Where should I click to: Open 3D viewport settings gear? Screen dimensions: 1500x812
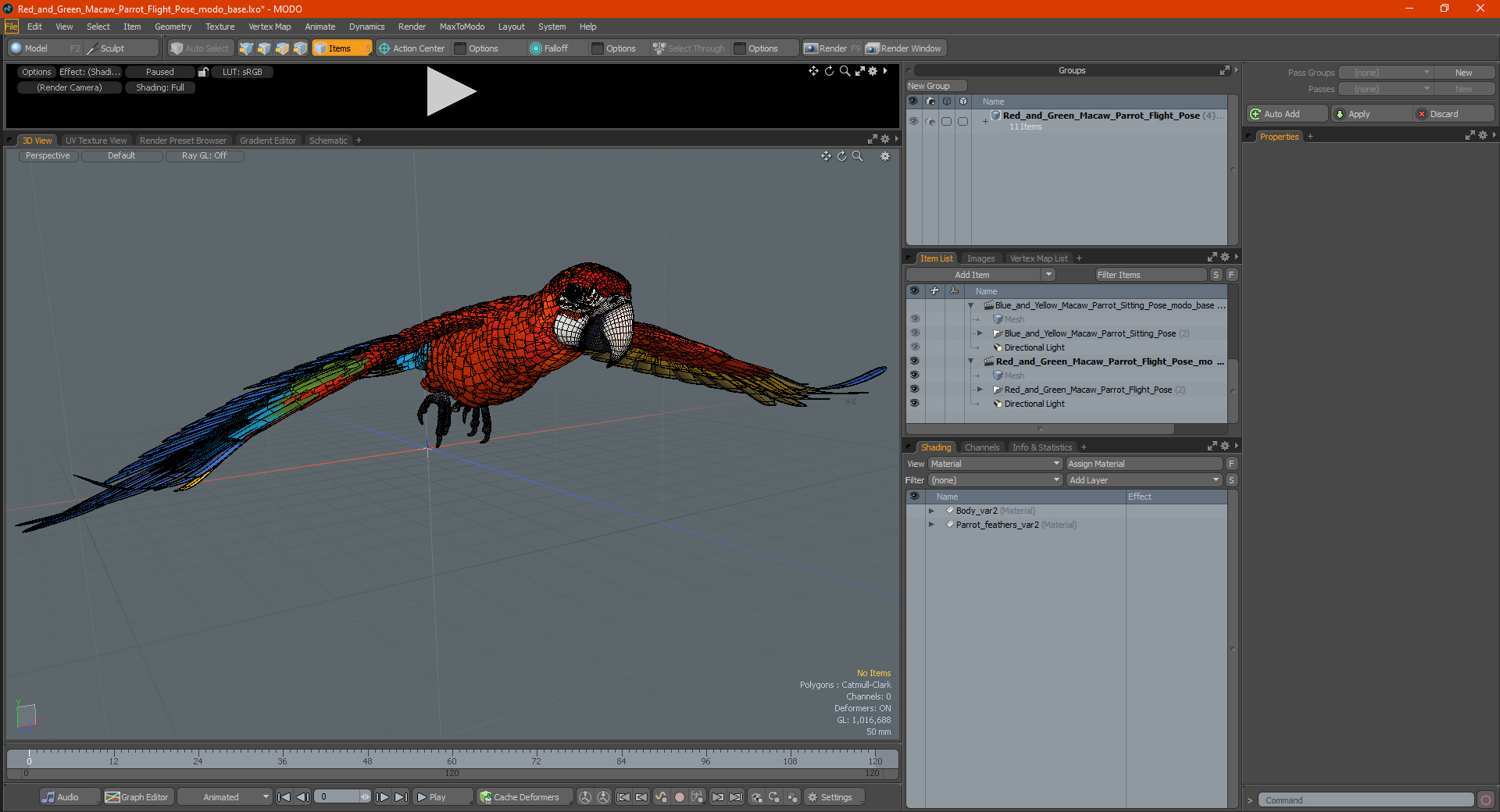tap(884, 156)
